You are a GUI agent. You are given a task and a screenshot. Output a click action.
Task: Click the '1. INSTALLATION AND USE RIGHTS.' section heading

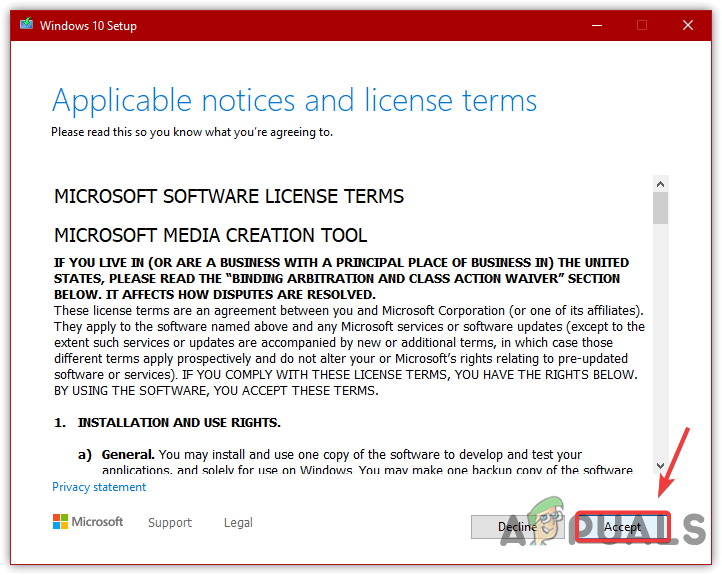168,423
